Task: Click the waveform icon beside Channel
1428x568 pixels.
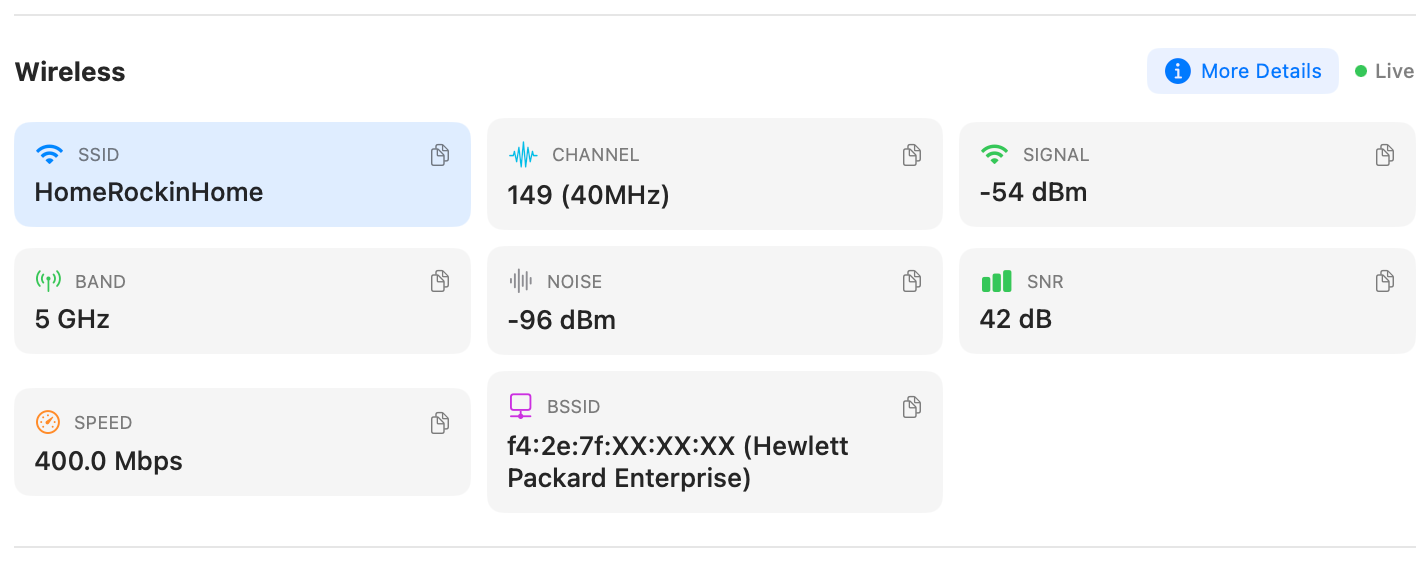Action: pyautogui.click(x=523, y=155)
